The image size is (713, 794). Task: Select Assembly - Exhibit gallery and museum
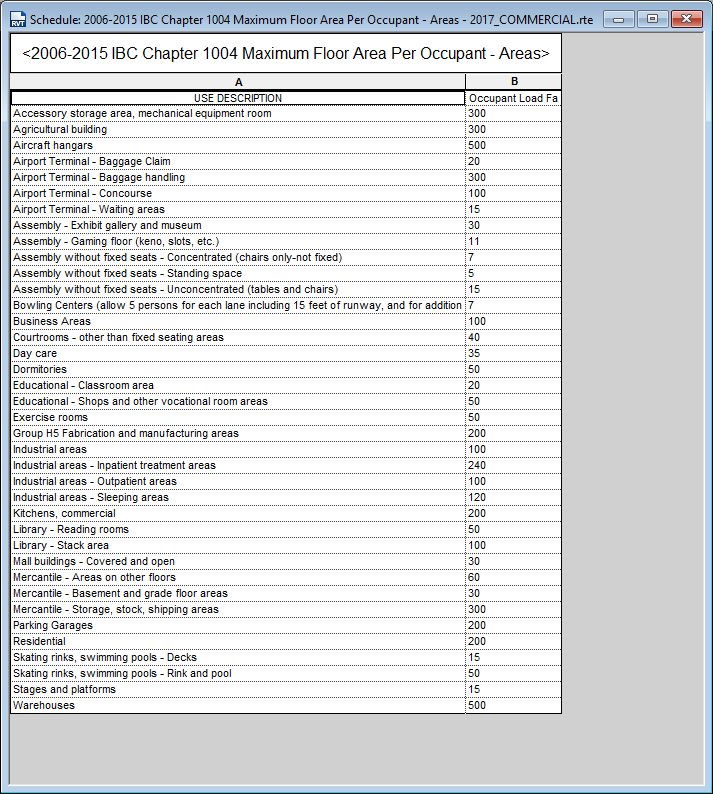tap(238, 225)
